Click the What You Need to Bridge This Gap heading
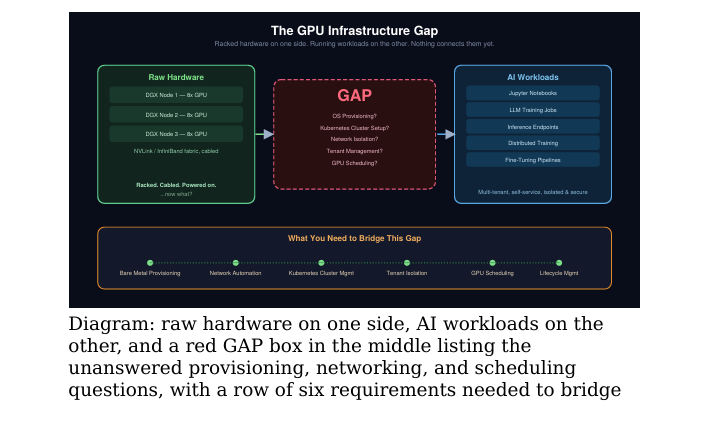This screenshot has width=712, height=430. click(x=355, y=238)
